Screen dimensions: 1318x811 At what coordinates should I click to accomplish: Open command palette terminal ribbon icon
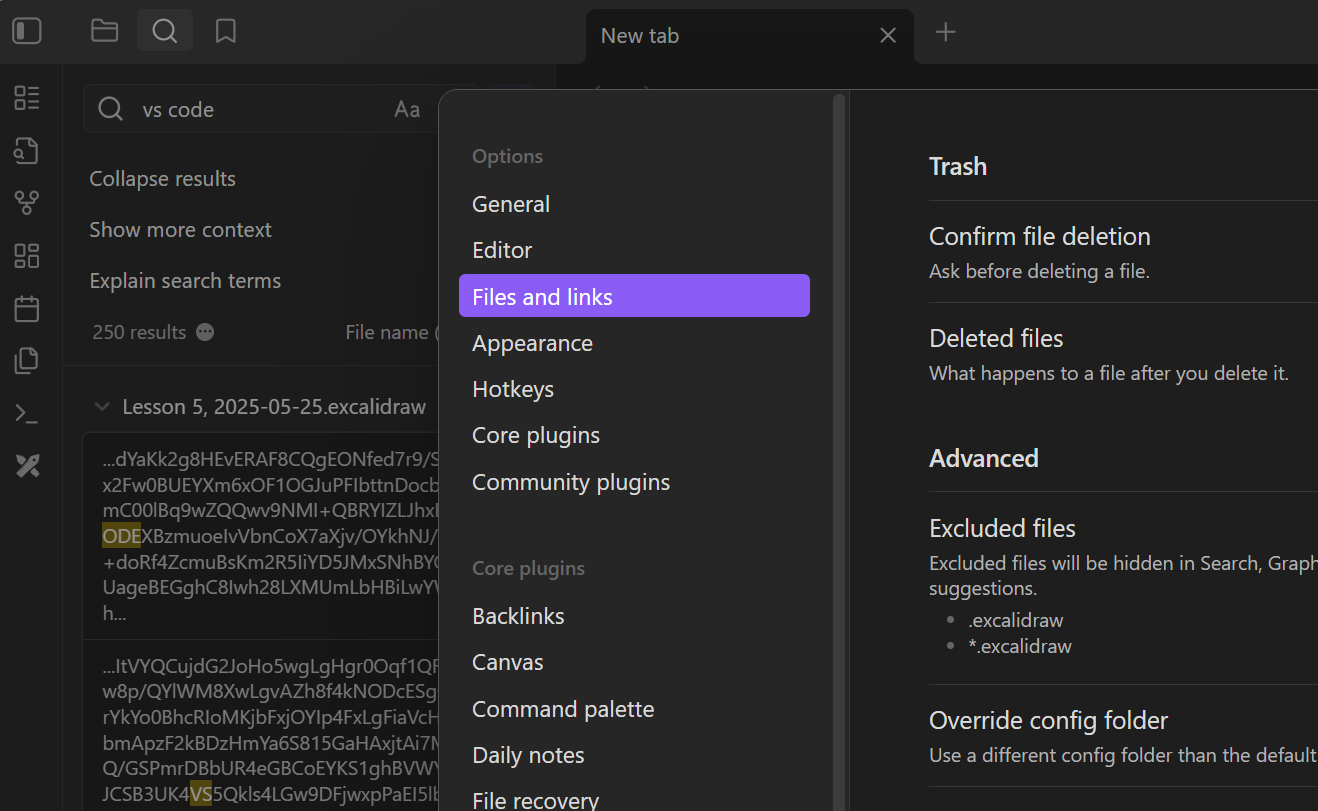[27, 413]
